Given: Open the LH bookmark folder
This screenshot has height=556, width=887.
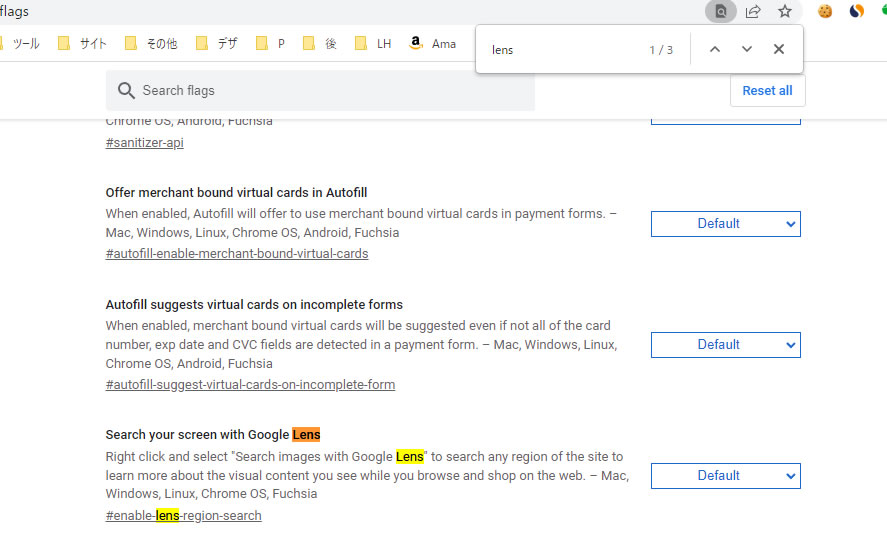Looking at the screenshot, I should click(373, 44).
